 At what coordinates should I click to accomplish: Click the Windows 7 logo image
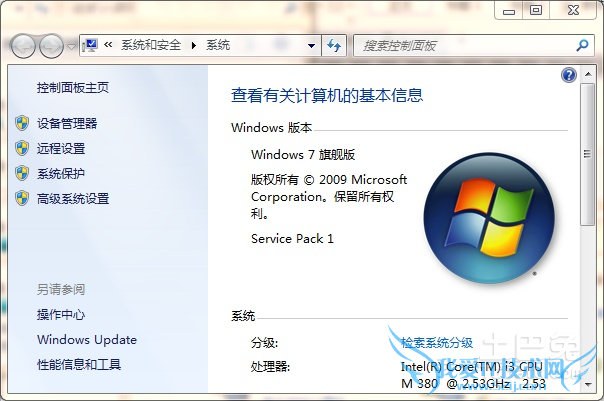pyautogui.click(x=489, y=218)
